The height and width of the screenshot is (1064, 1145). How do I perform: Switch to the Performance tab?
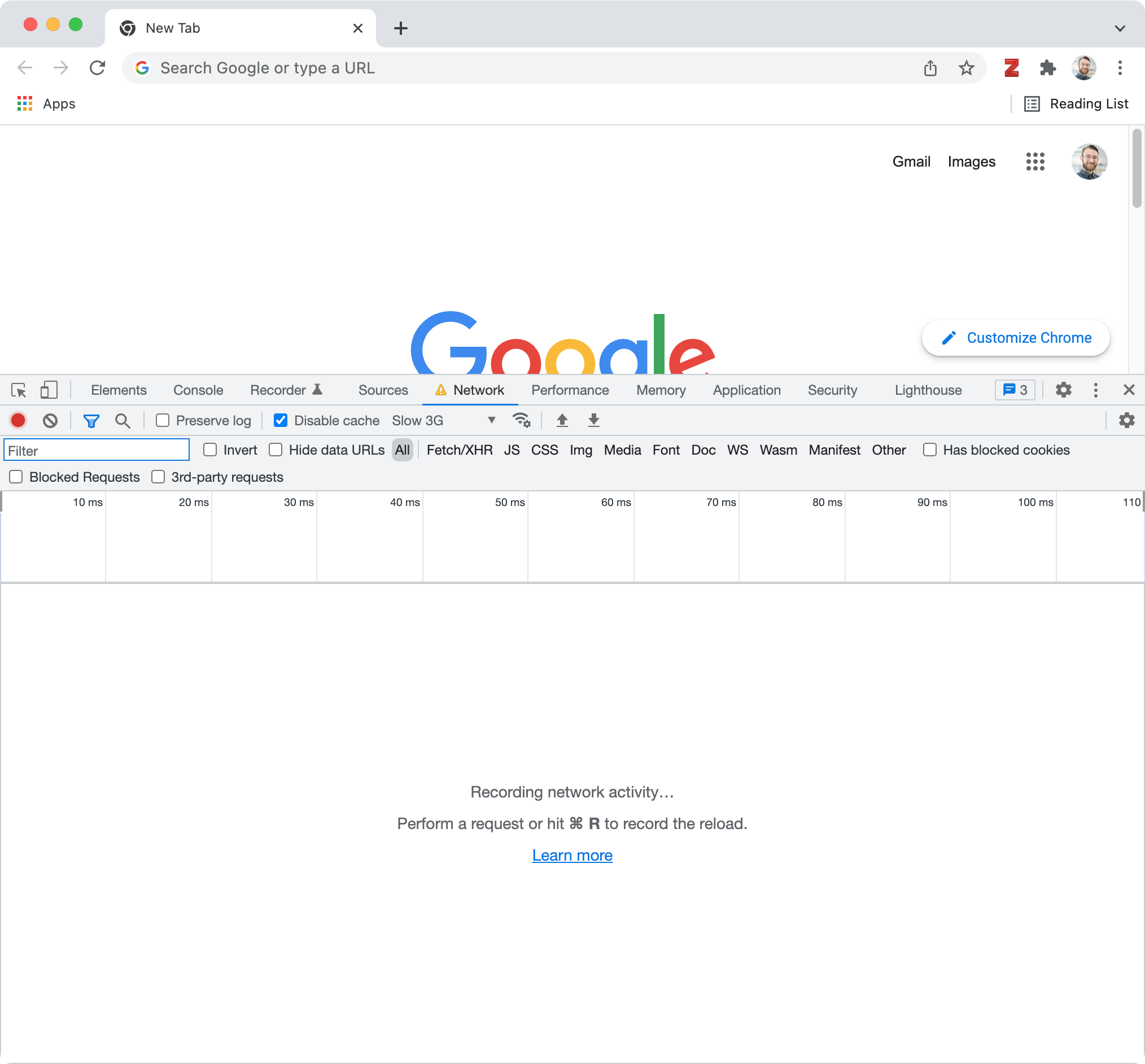pos(570,390)
